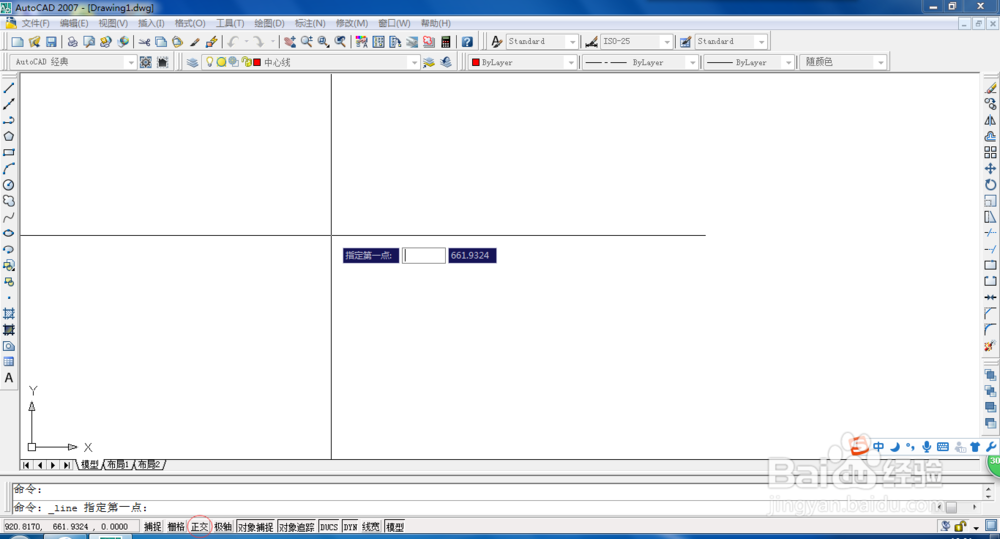Select the Spline tool
The image size is (1000, 539).
[9, 217]
